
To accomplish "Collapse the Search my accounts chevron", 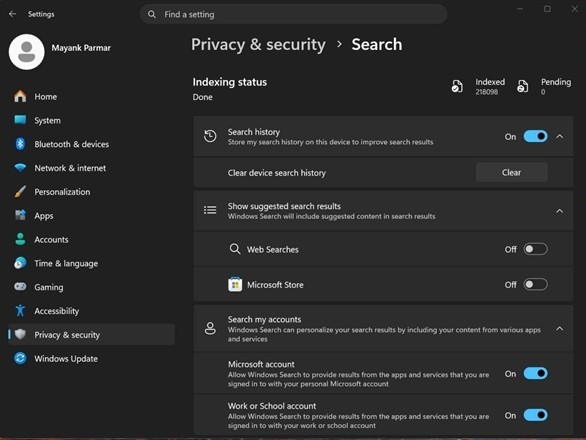I will (x=559, y=329).
